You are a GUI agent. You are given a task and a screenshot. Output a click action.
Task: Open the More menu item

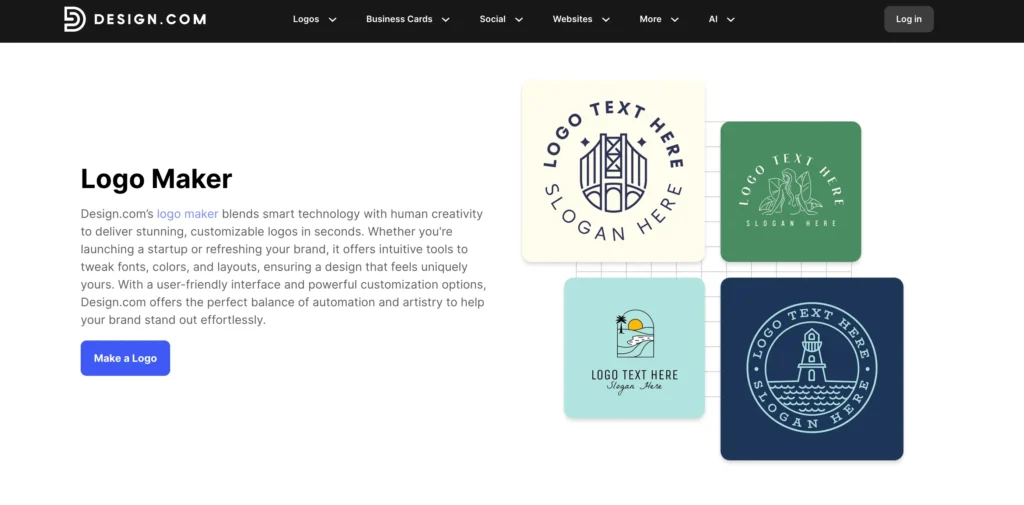tap(651, 20)
